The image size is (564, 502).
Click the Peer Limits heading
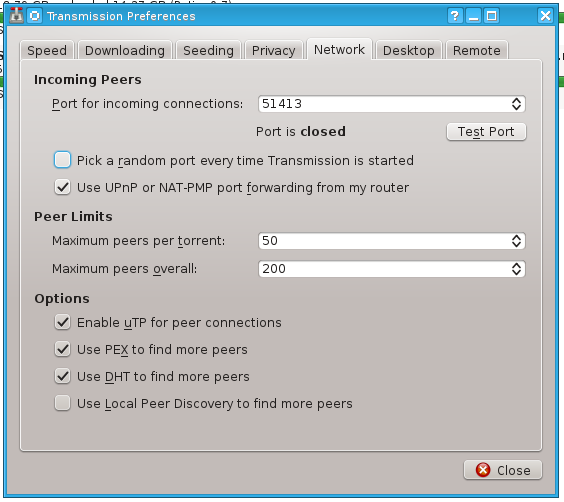pyautogui.click(x=73, y=216)
